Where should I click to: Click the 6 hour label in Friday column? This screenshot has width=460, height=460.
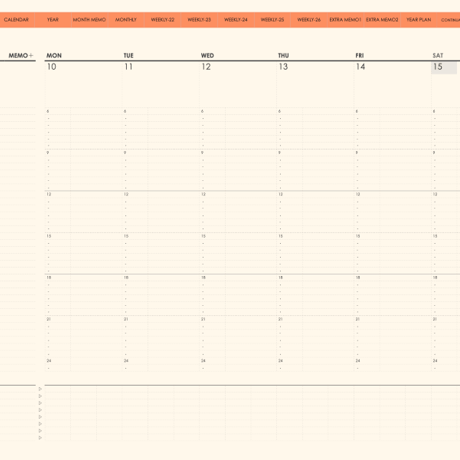[x=357, y=111]
